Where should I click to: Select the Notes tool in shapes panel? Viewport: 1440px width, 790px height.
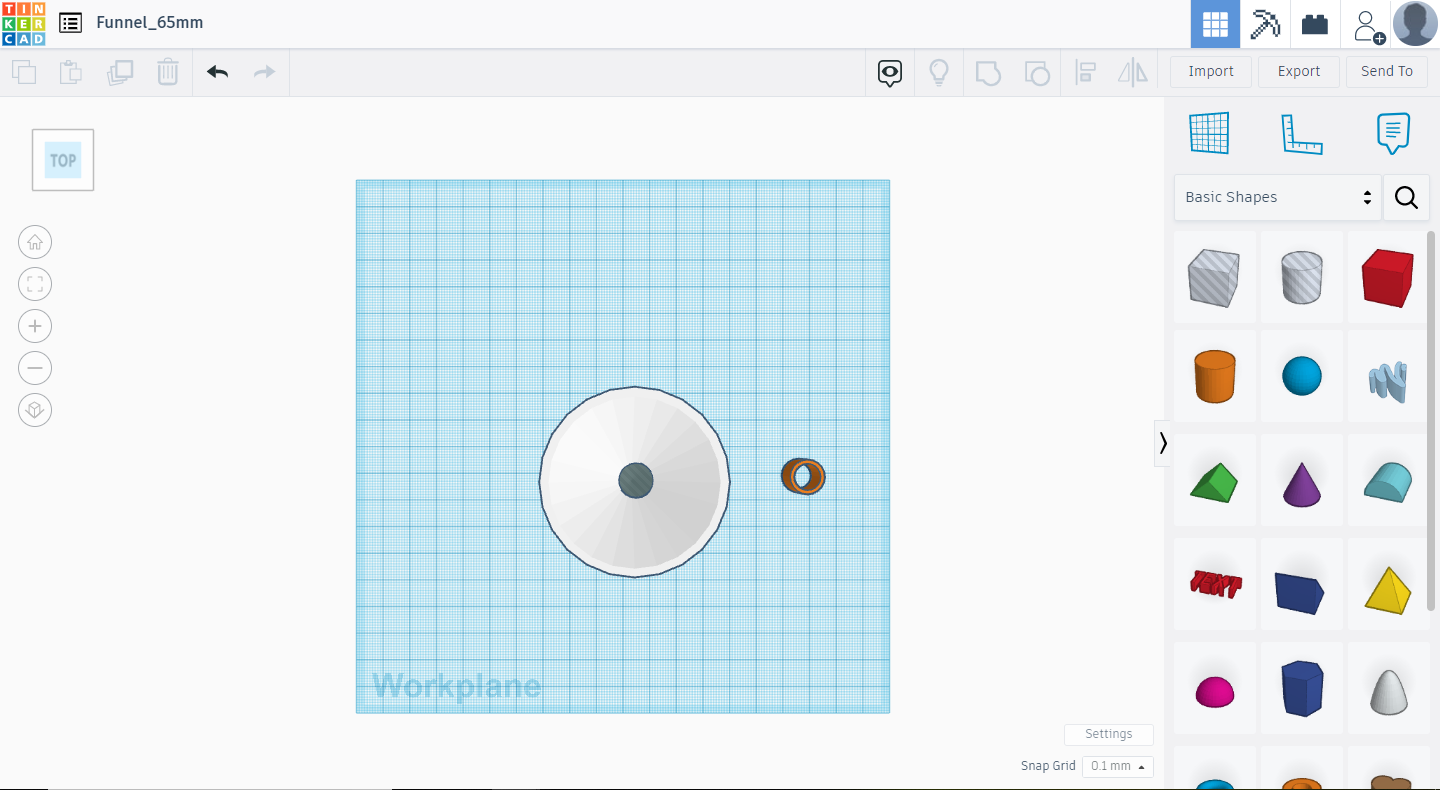click(x=1393, y=133)
